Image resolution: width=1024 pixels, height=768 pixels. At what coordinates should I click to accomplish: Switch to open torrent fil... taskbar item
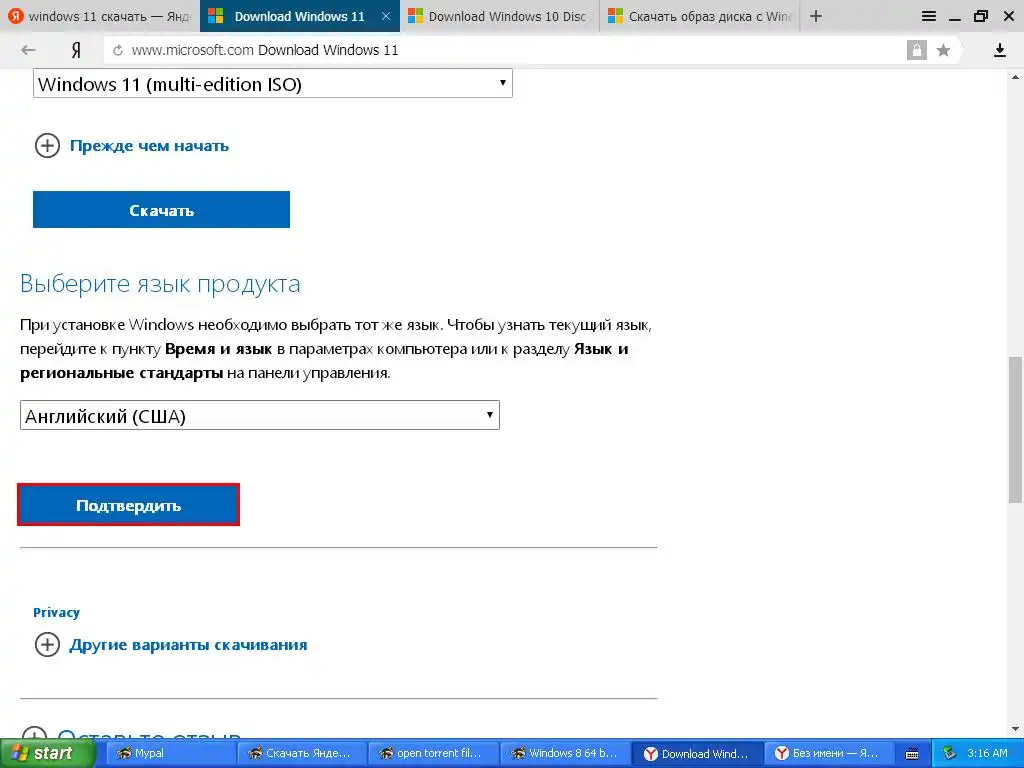432,753
